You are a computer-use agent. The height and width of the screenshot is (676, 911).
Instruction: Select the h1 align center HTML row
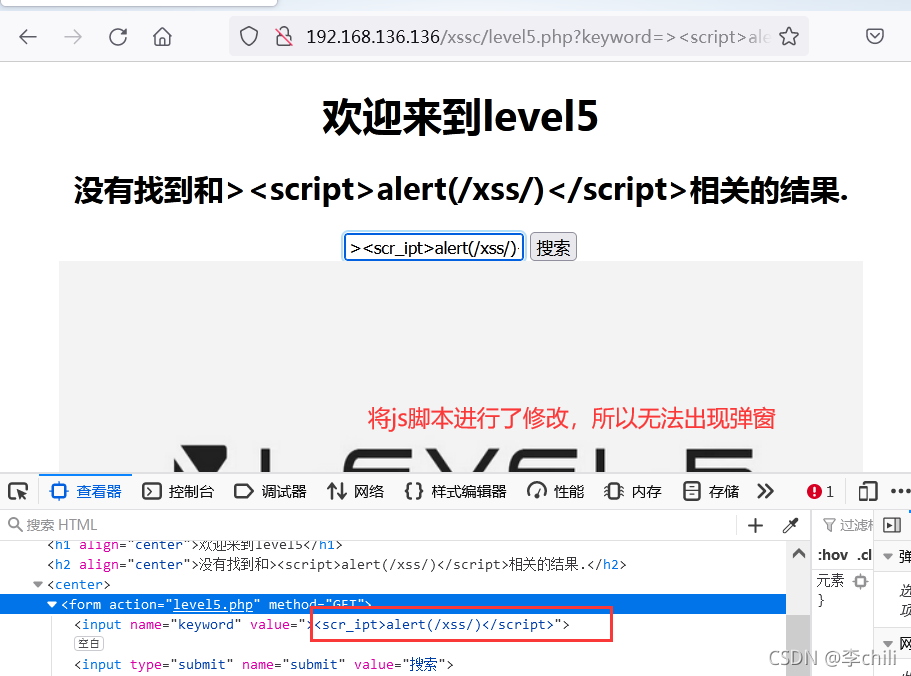pyautogui.click(x=393, y=545)
